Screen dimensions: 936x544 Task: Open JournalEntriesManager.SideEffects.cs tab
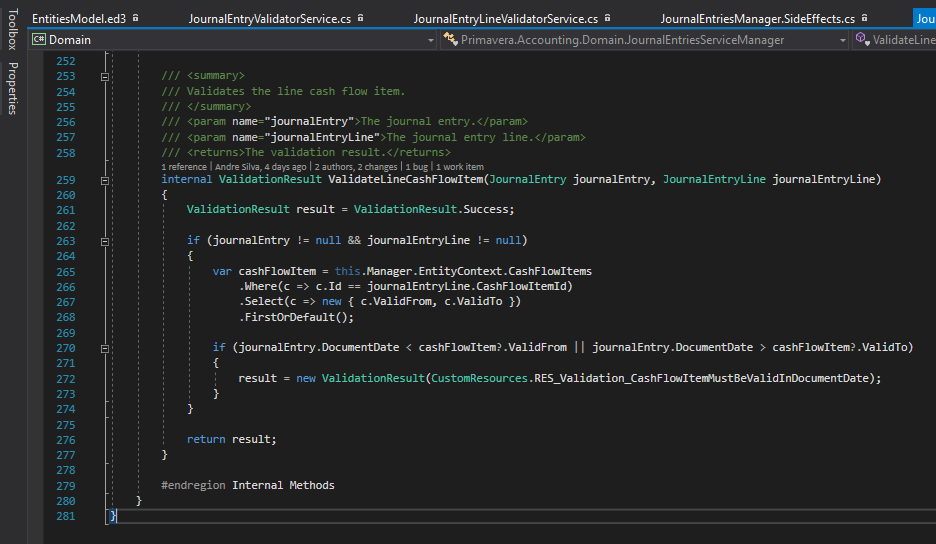pyautogui.click(x=758, y=19)
